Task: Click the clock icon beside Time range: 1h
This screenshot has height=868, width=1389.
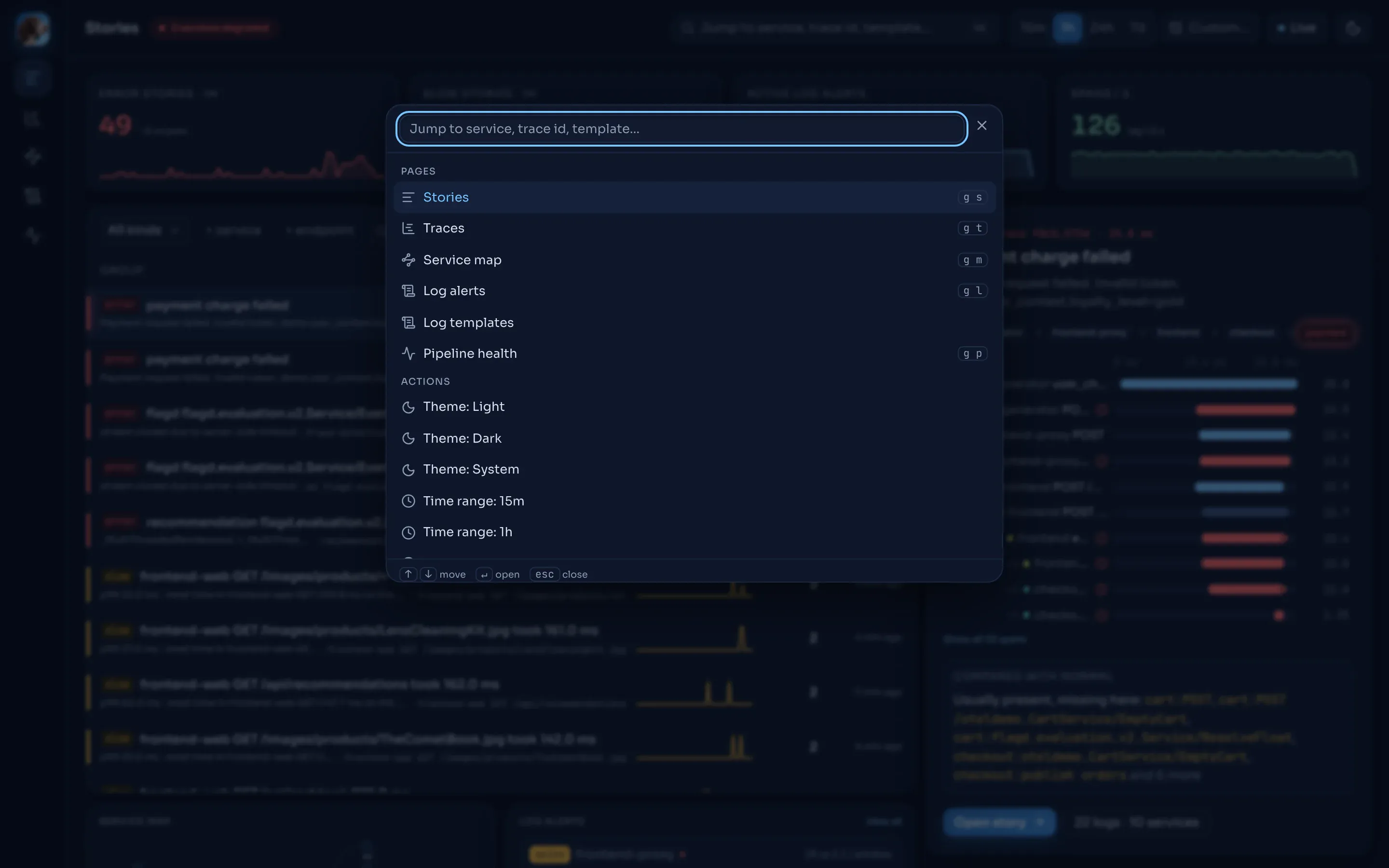Action: (408, 532)
